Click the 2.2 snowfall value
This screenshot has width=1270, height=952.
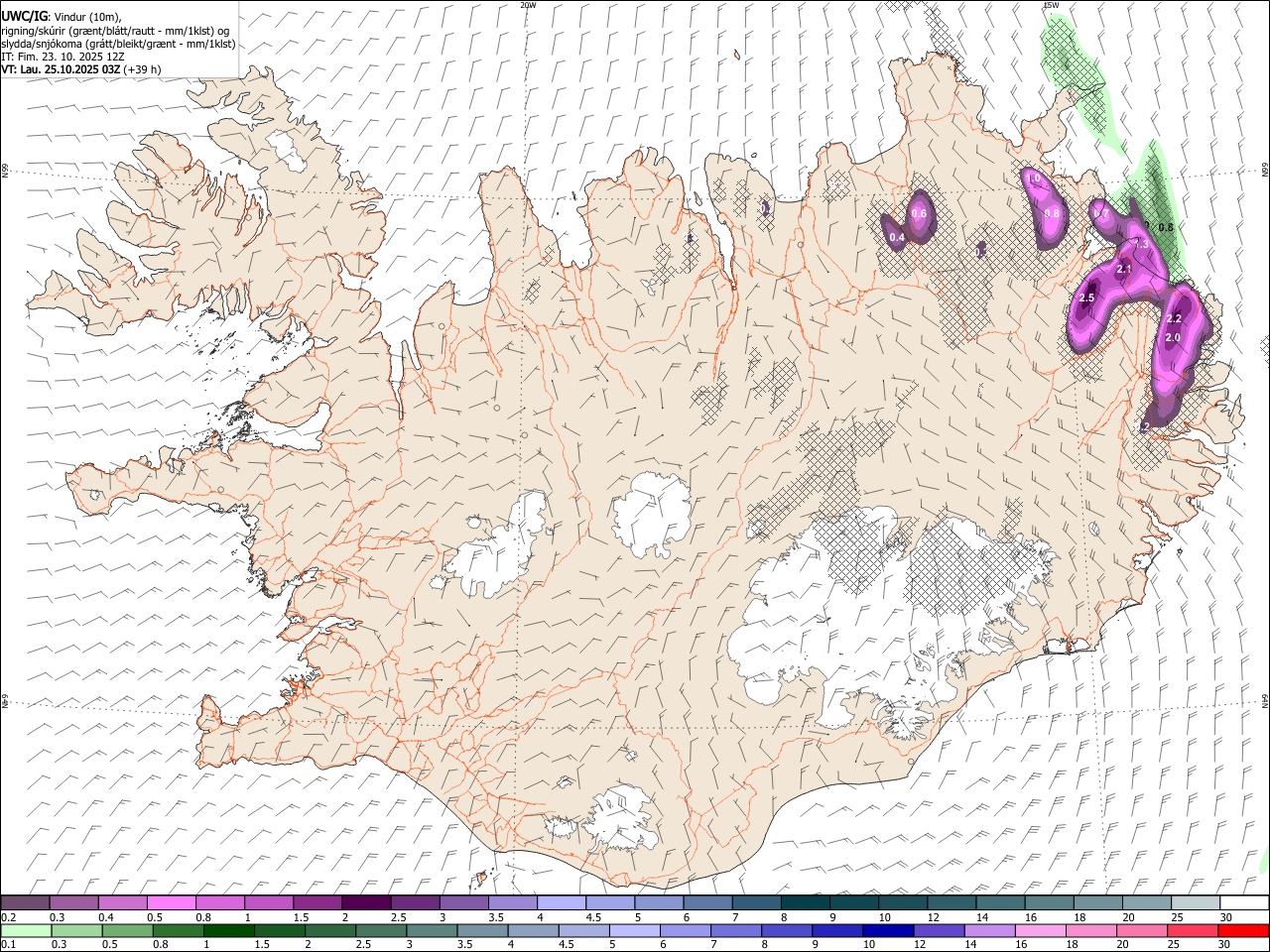(x=1174, y=318)
